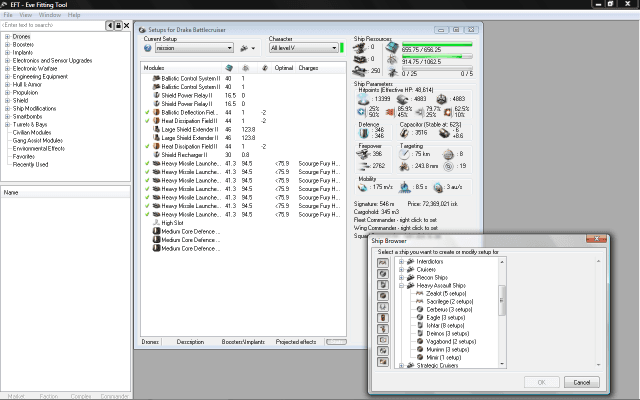Open the View menu
This screenshot has width=640, height=400.
pos(25,15)
